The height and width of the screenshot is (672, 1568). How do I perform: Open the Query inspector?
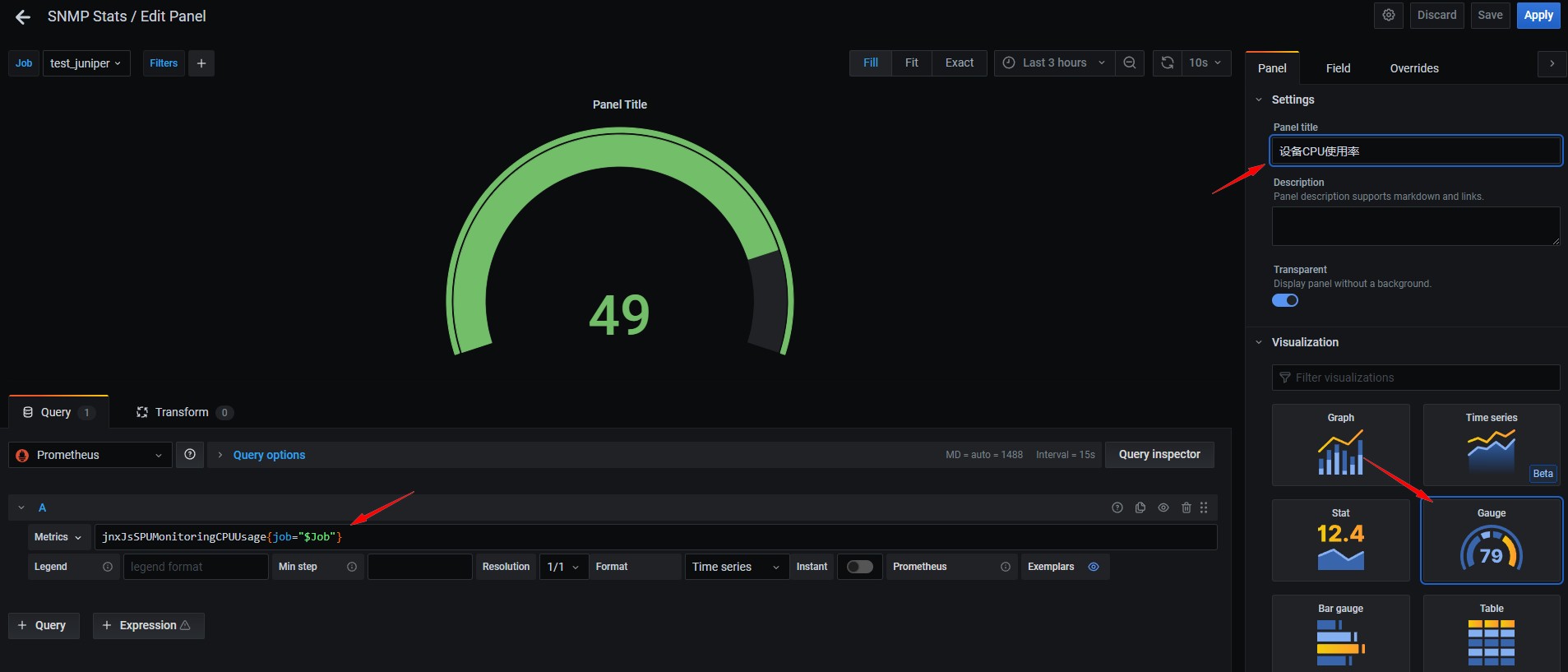(1159, 455)
